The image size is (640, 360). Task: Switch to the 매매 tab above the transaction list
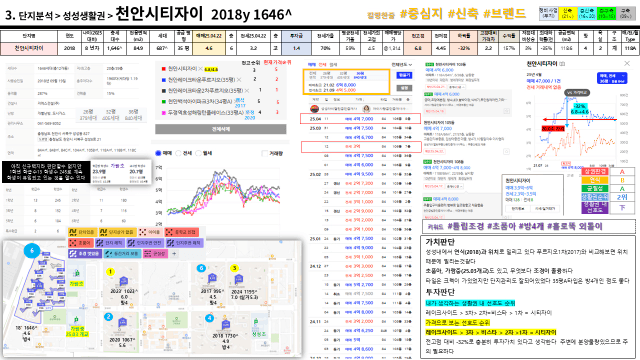311,64
